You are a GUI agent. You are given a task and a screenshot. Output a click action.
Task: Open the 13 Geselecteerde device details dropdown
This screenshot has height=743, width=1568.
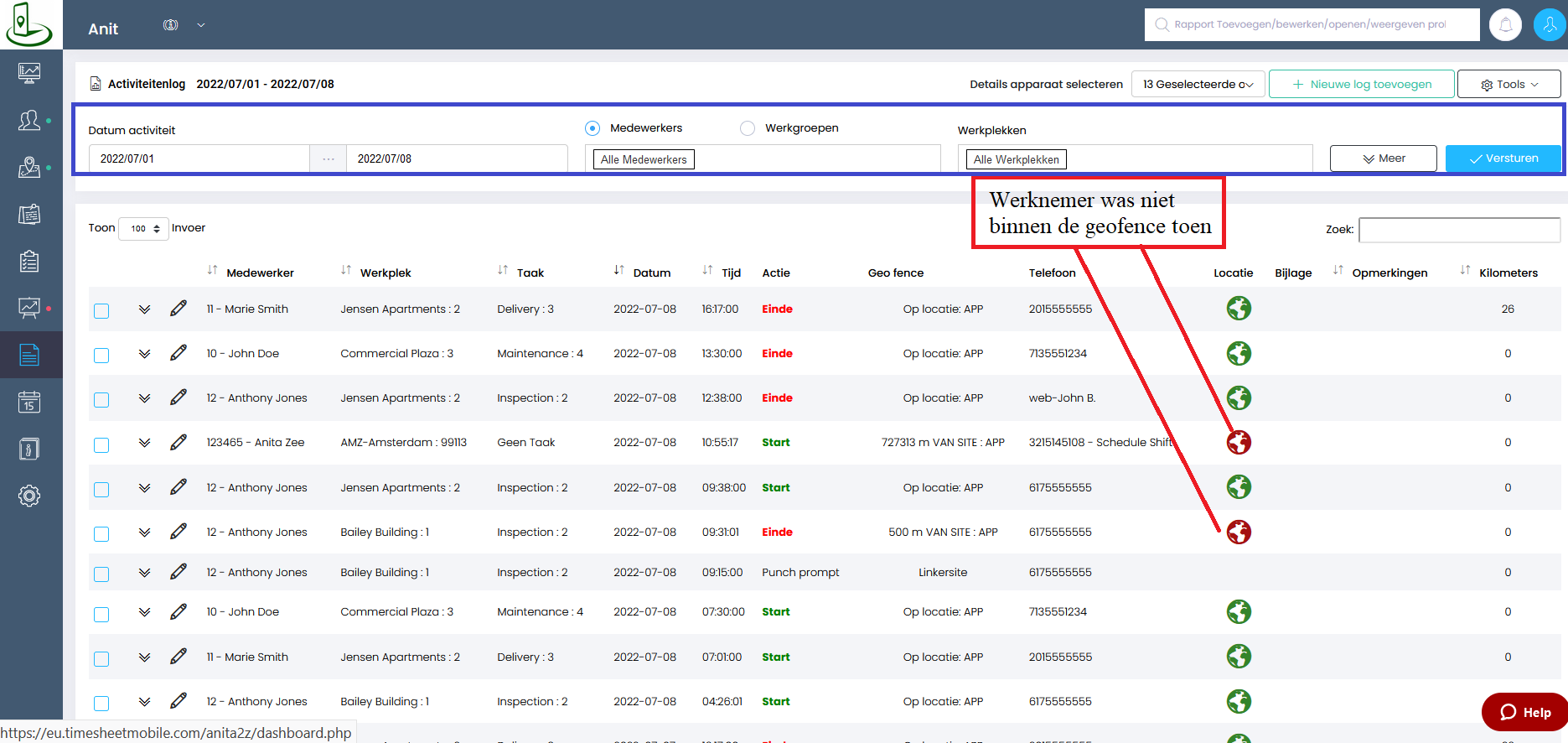1198,84
